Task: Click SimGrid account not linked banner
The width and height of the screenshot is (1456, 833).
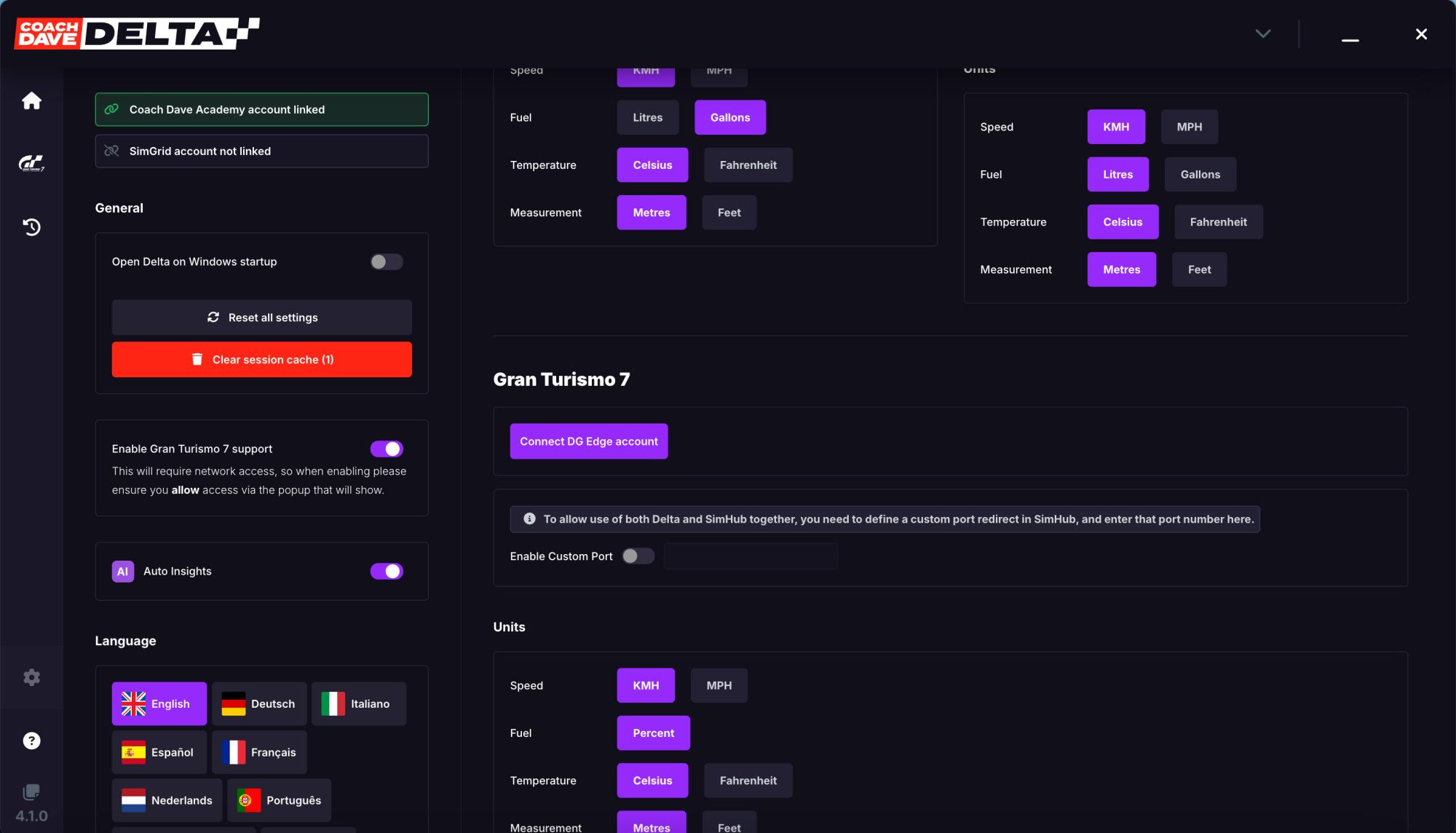Action: click(261, 151)
